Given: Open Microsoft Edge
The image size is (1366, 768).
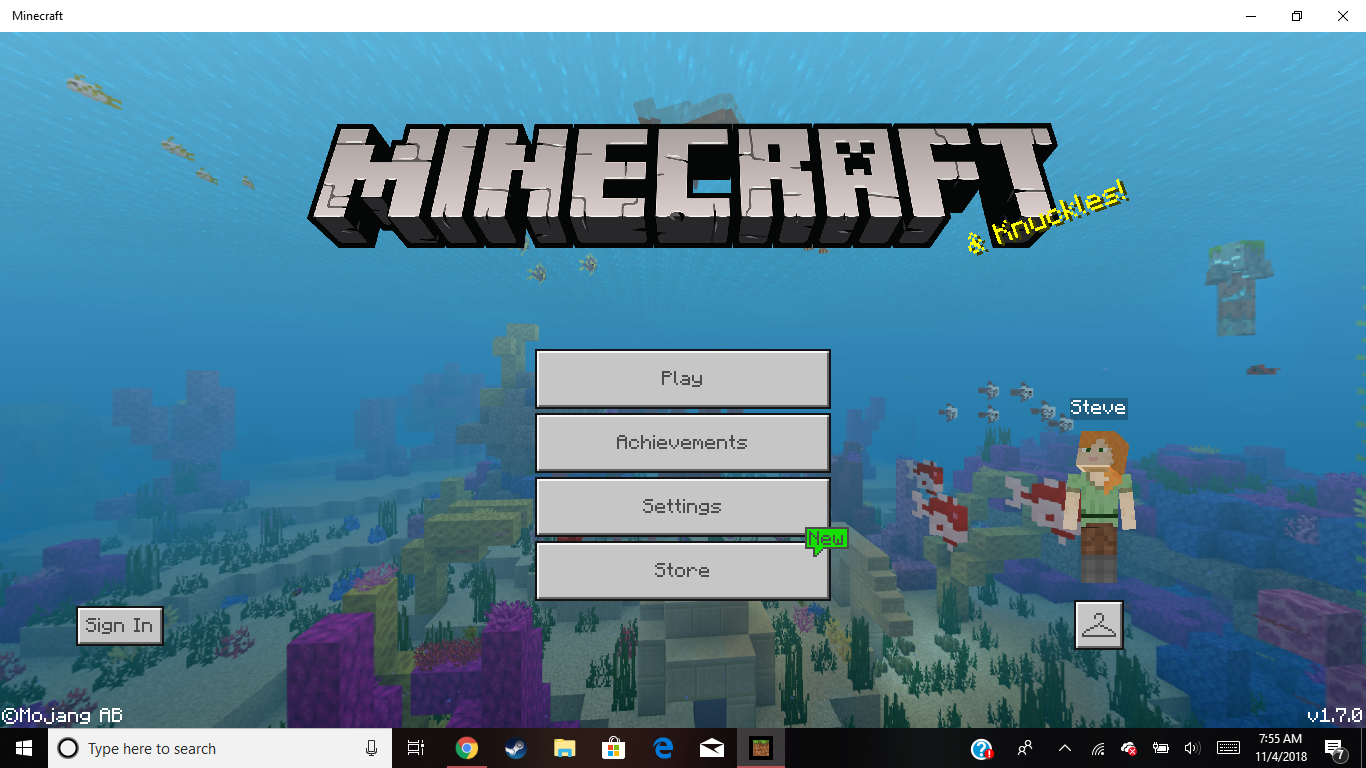Looking at the screenshot, I should (x=662, y=748).
